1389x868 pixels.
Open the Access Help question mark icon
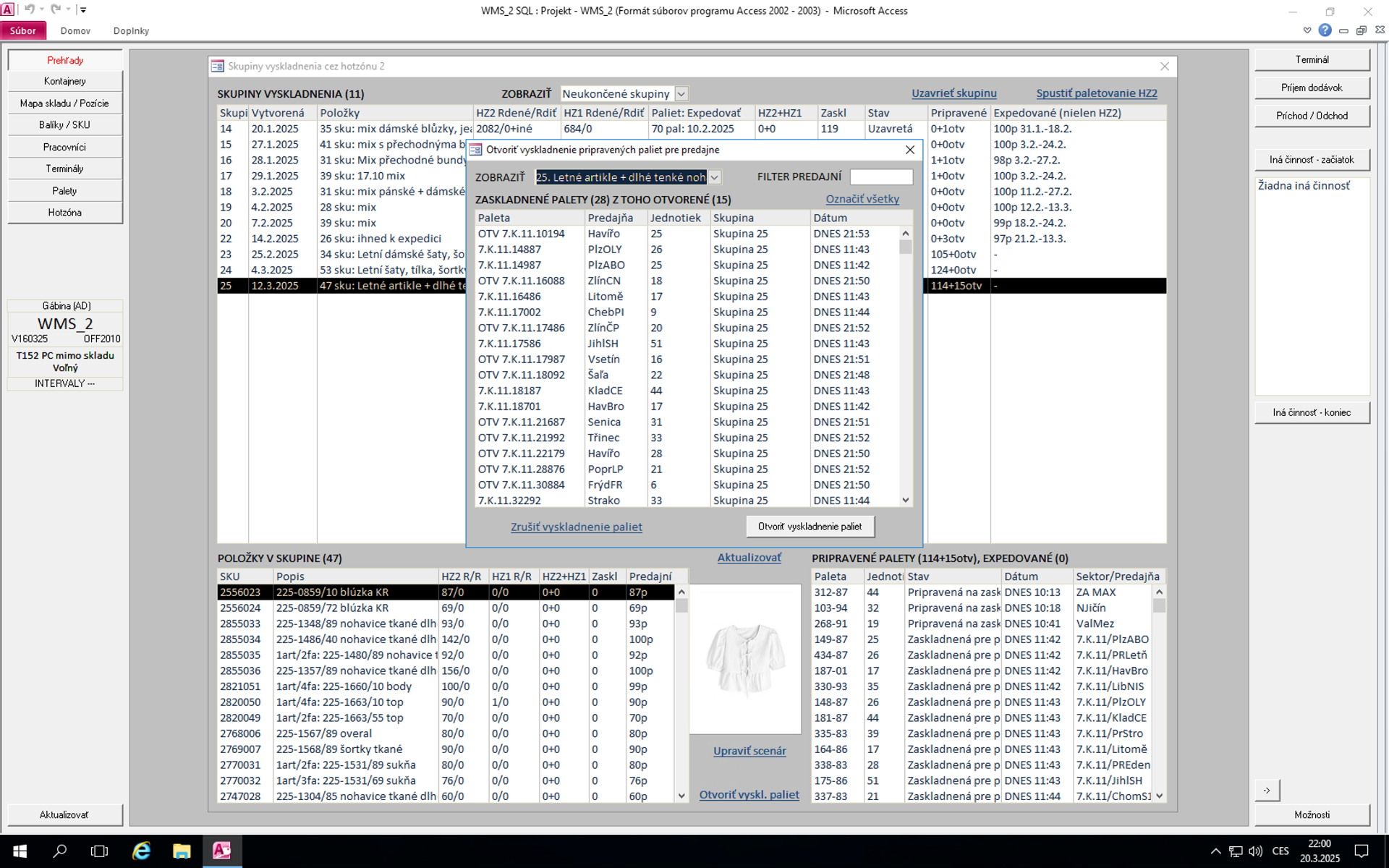[x=1325, y=30]
